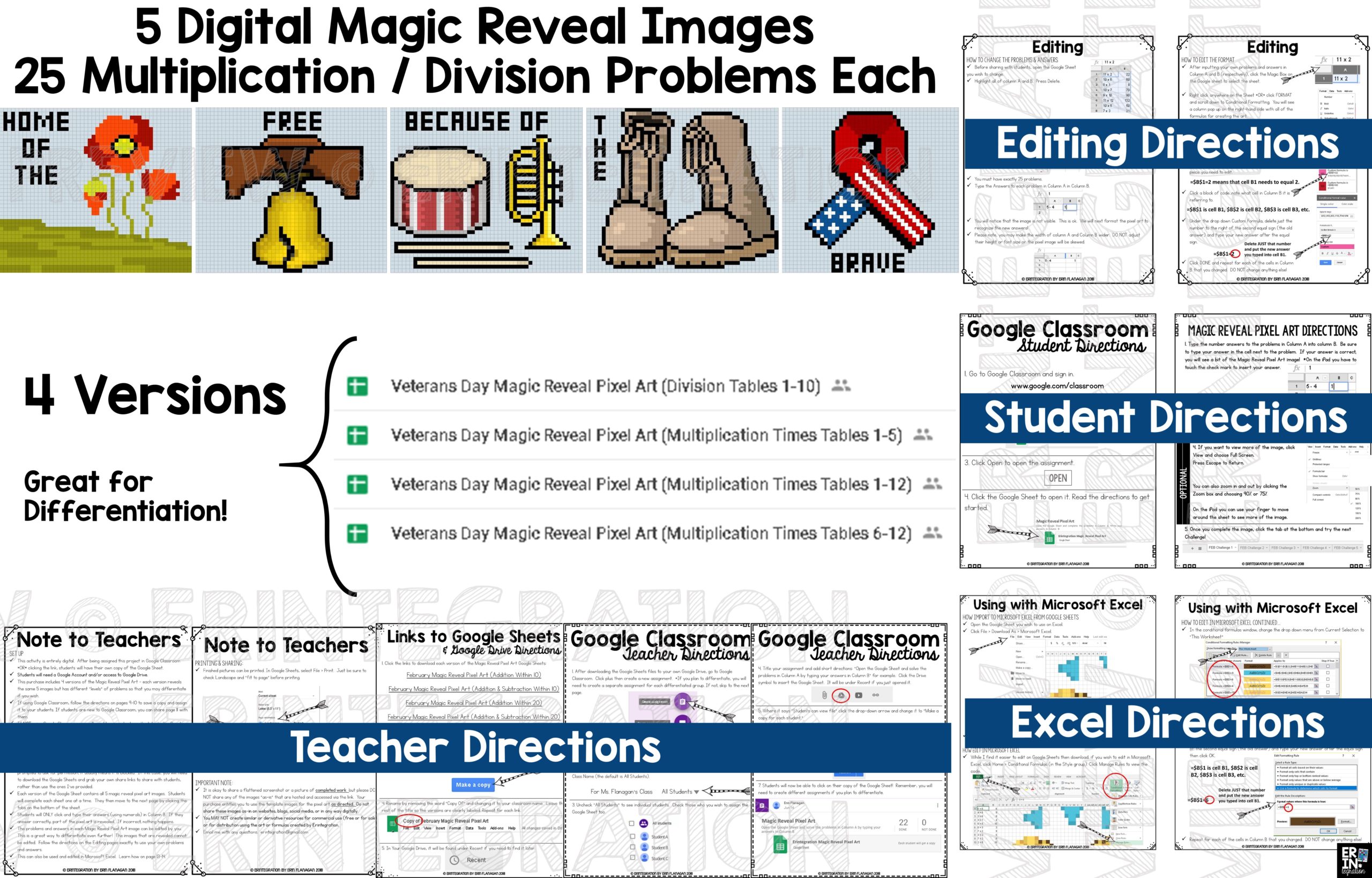
Task: Tick Stop If True for the blue format rule
Action: 1328,673
